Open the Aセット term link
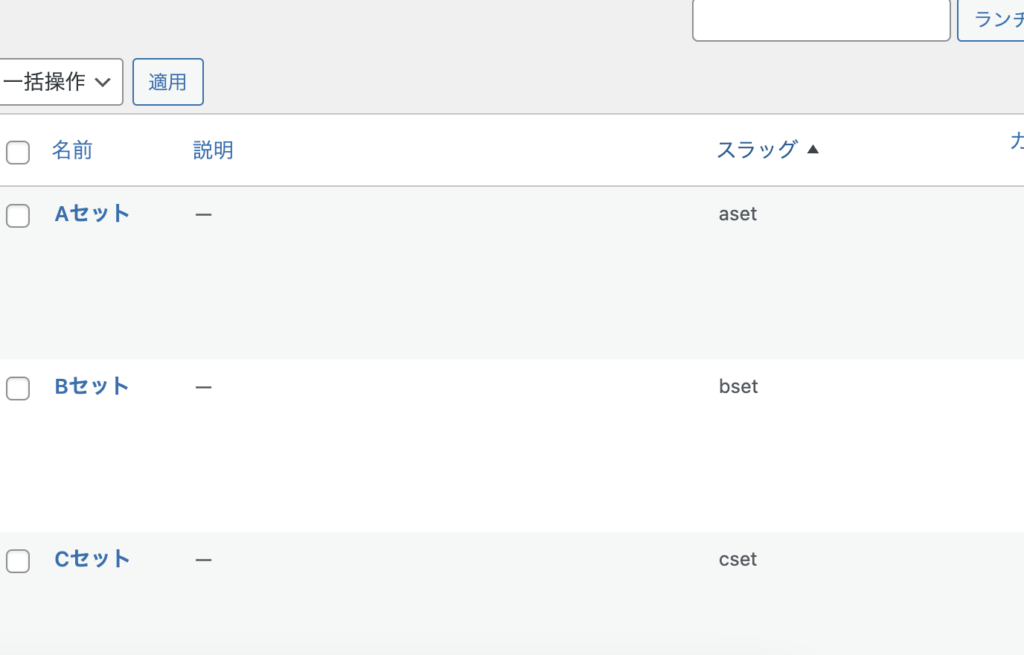Screen dimensions: 1024x655 click(92, 213)
